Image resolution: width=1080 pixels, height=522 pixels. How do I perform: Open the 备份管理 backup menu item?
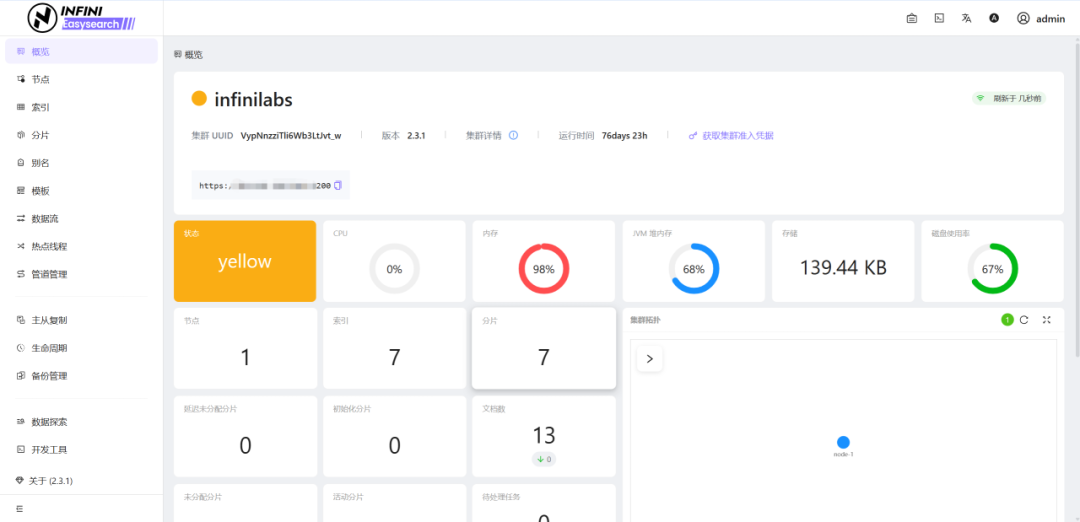(x=81, y=376)
